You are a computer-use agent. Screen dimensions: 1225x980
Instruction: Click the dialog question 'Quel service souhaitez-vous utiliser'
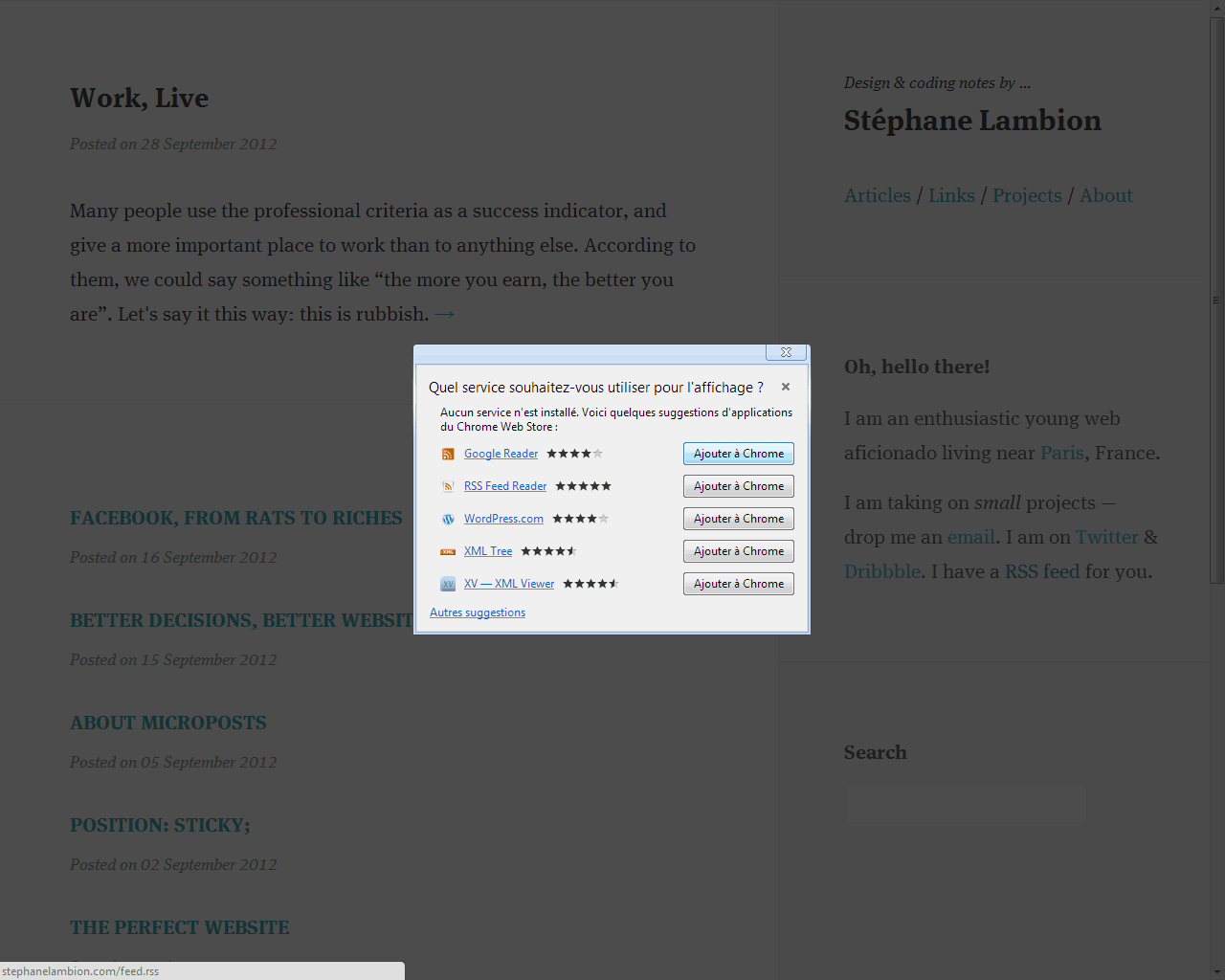tap(595, 388)
